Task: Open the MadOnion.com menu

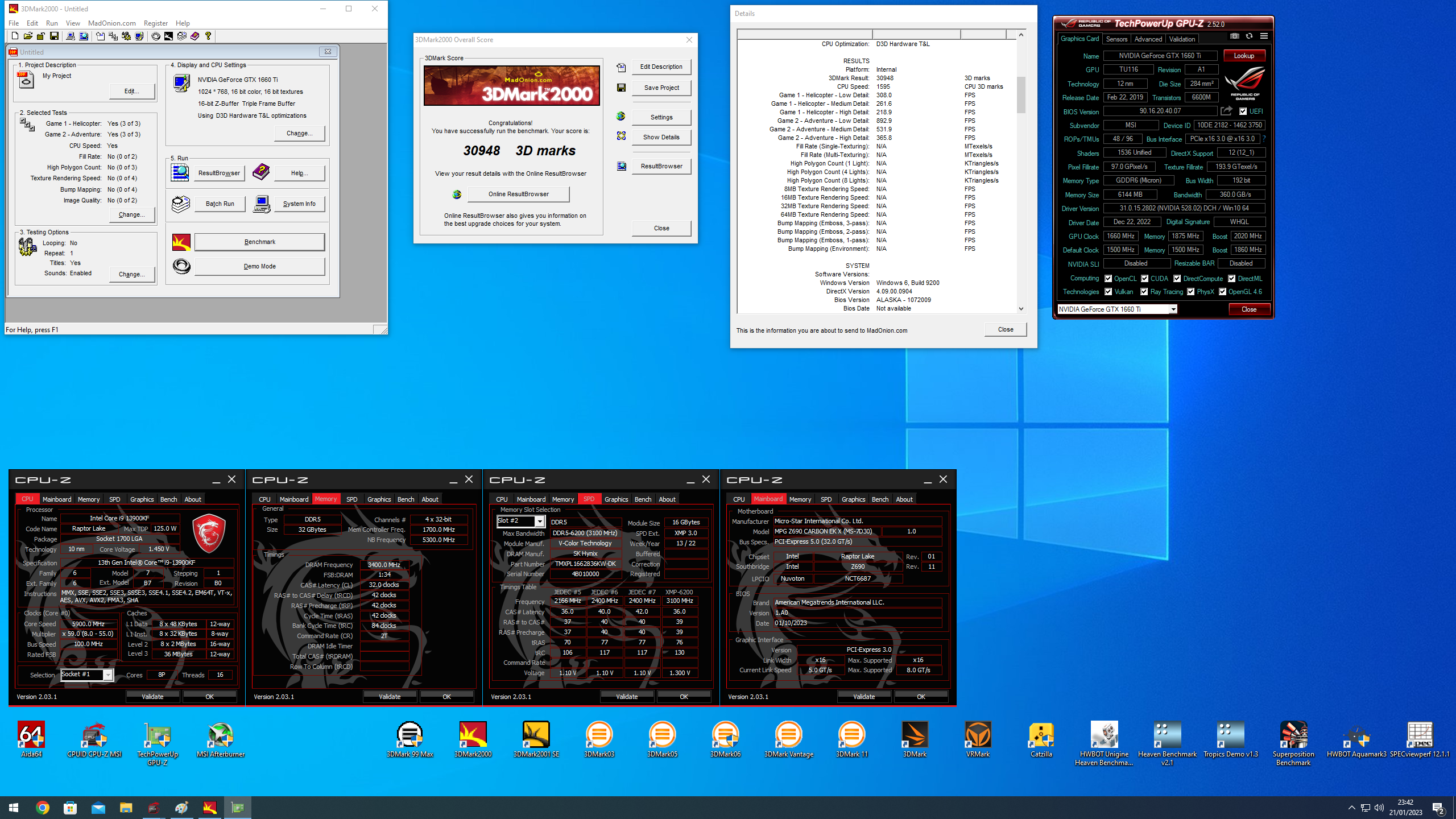Action: (112, 23)
